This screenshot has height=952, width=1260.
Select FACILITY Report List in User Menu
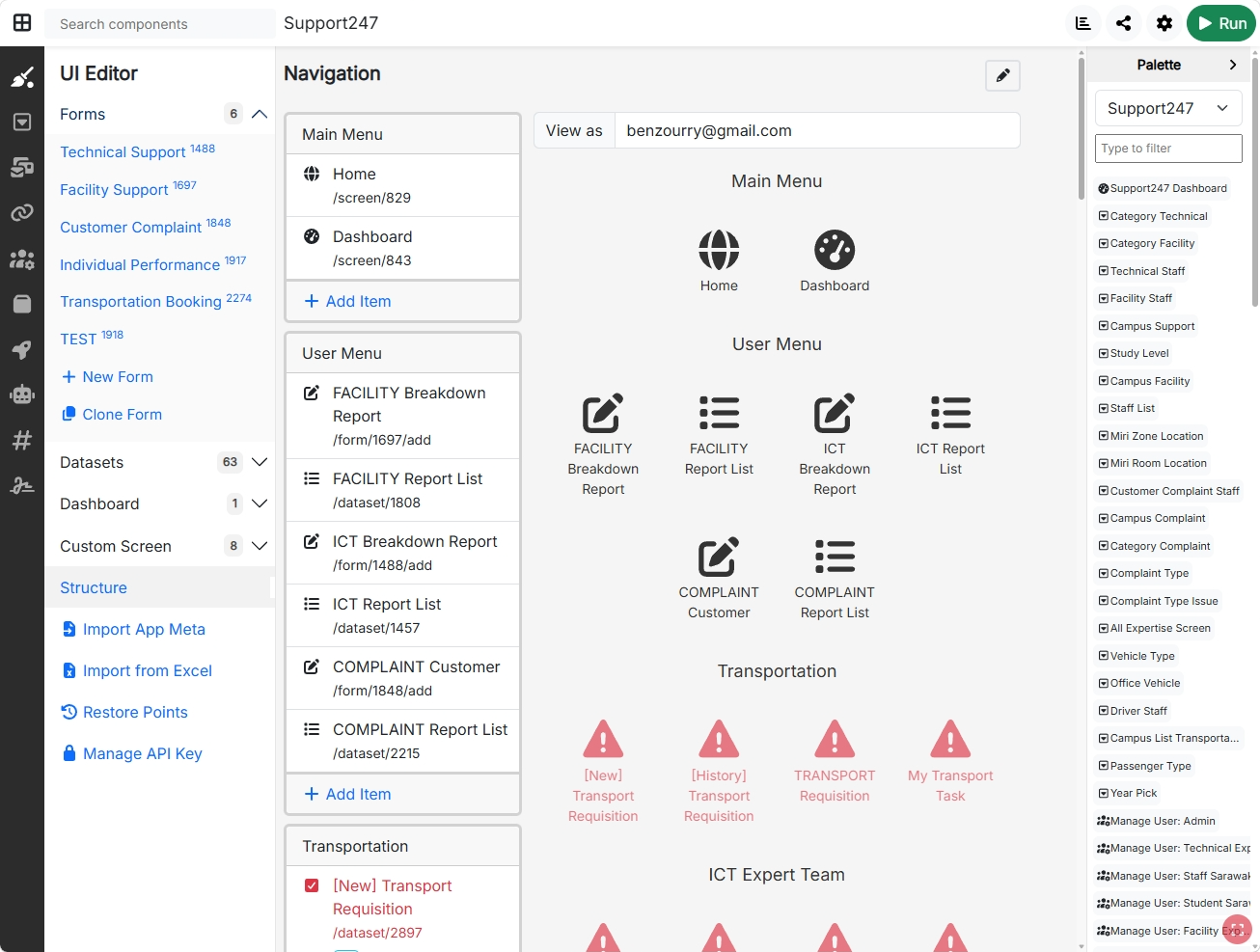click(x=403, y=490)
